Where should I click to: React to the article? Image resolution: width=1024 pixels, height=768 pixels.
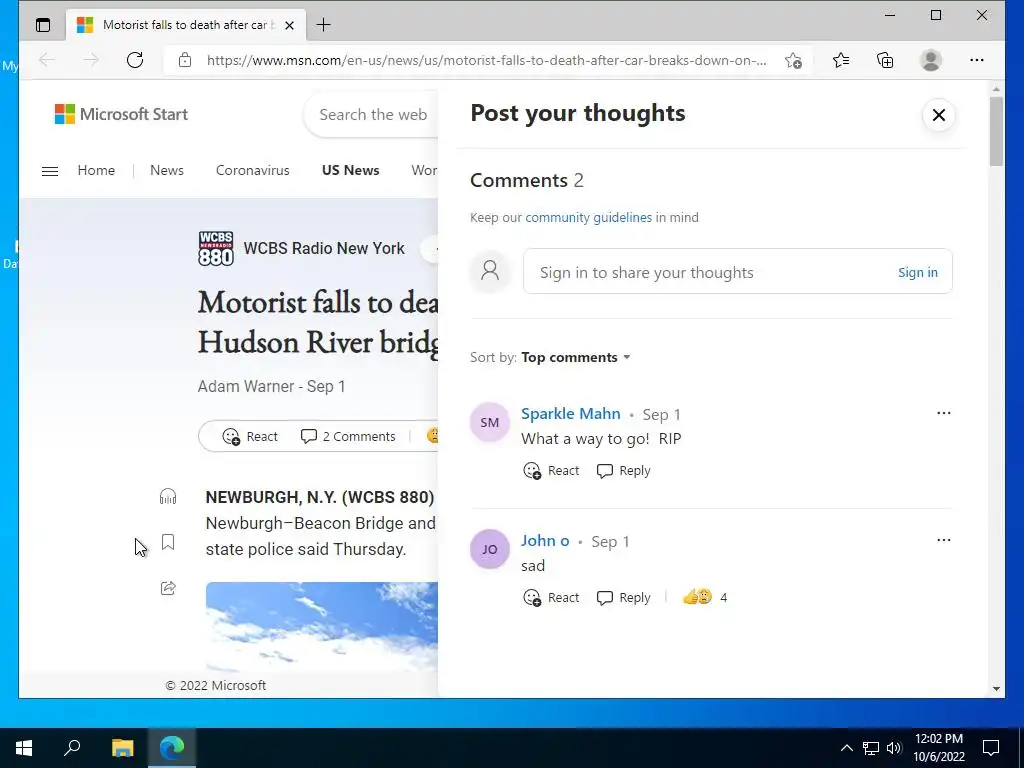coord(250,436)
